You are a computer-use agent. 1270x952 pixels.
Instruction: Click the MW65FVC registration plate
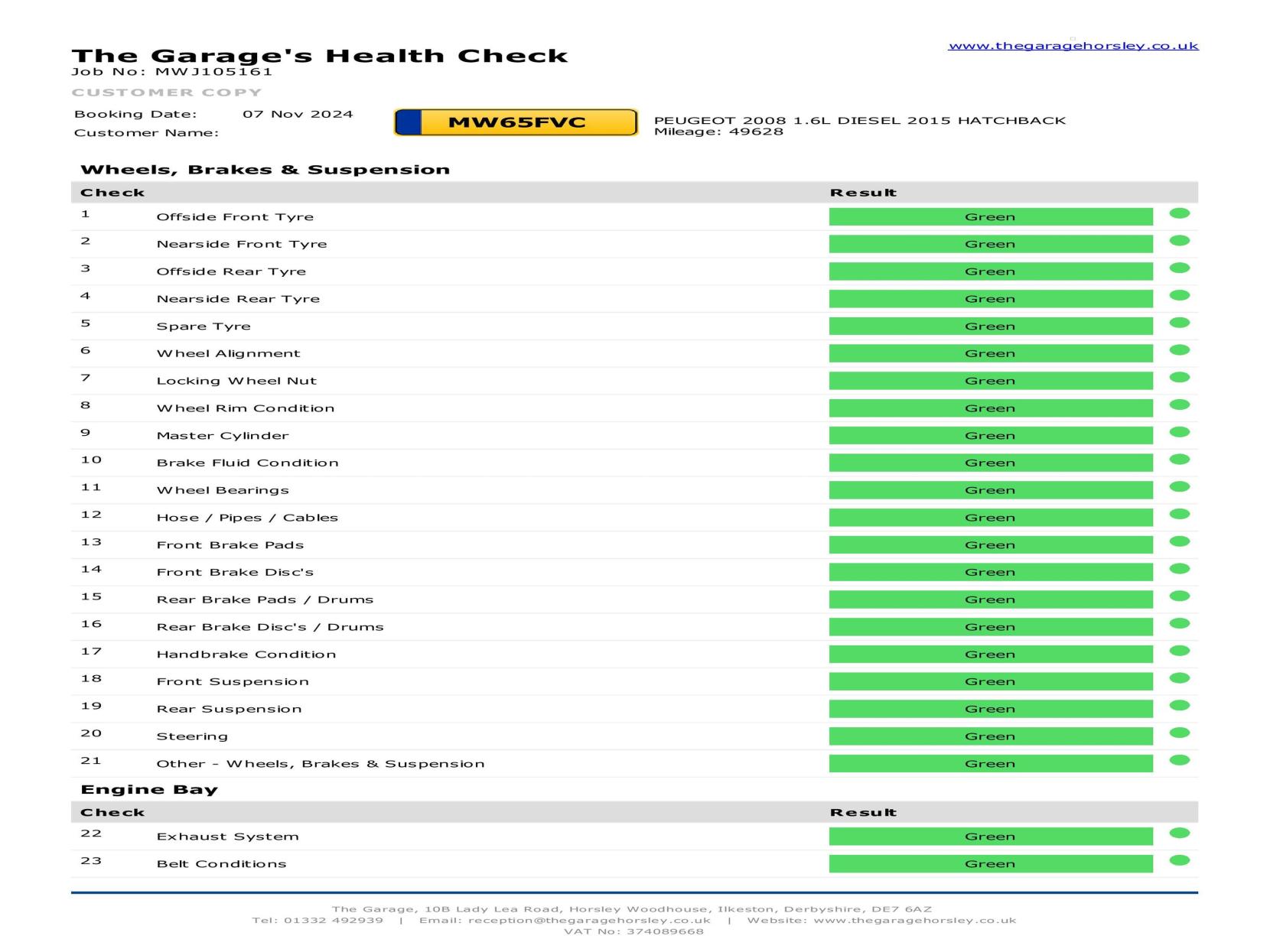[516, 122]
